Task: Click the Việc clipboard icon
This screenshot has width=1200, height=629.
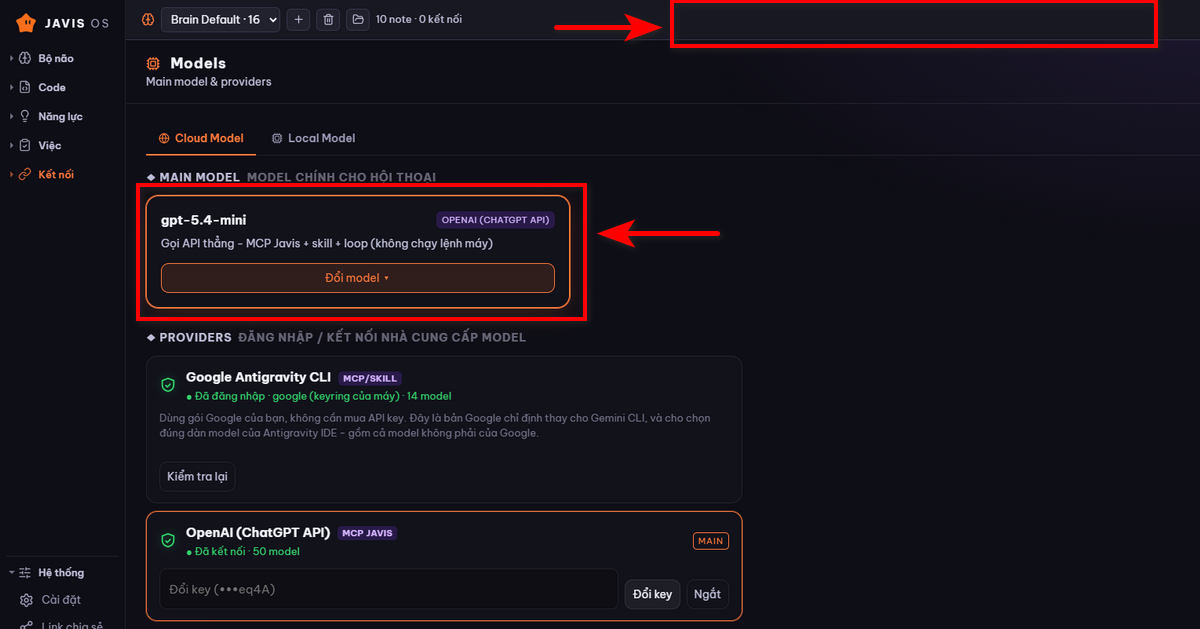Action: point(25,145)
